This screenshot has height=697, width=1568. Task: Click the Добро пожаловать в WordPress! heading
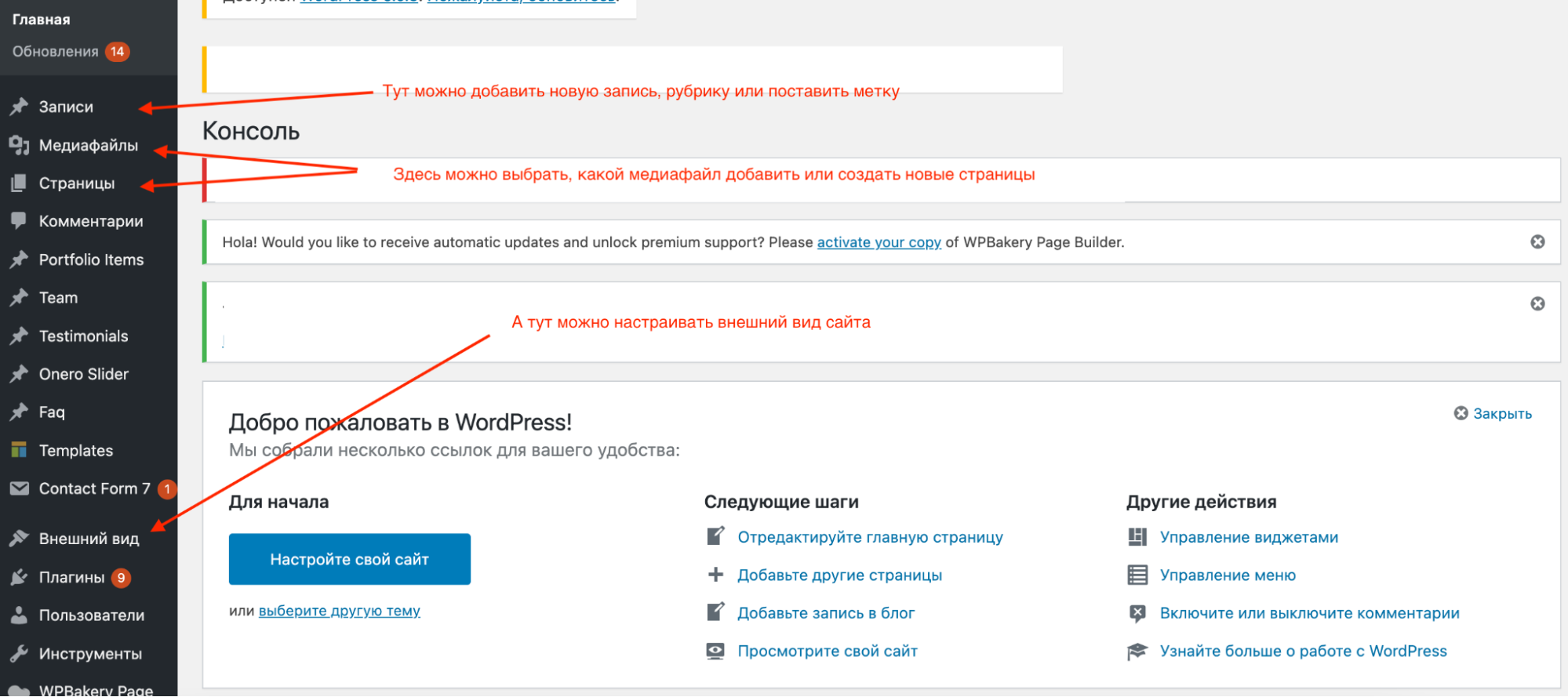pos(400,423)
